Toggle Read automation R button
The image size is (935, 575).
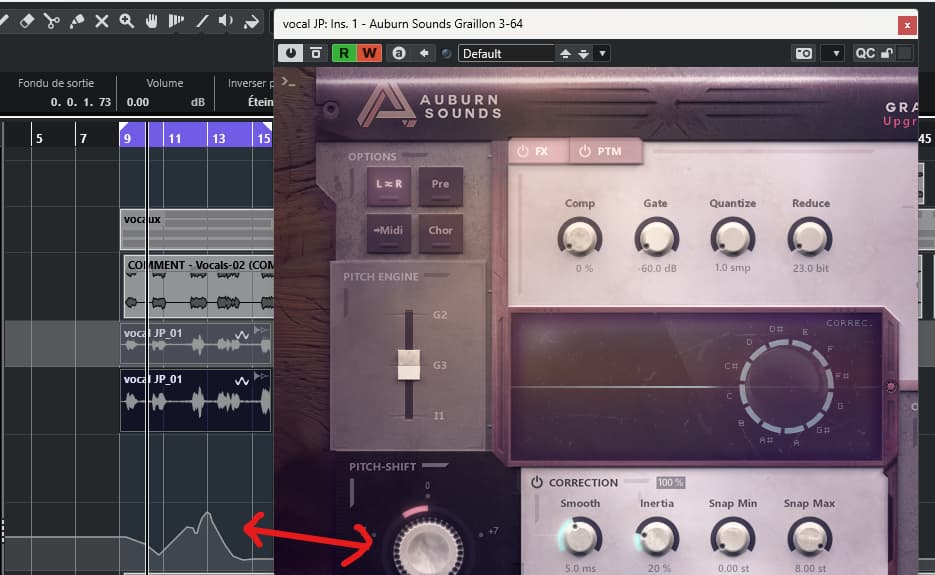point(344,53)
